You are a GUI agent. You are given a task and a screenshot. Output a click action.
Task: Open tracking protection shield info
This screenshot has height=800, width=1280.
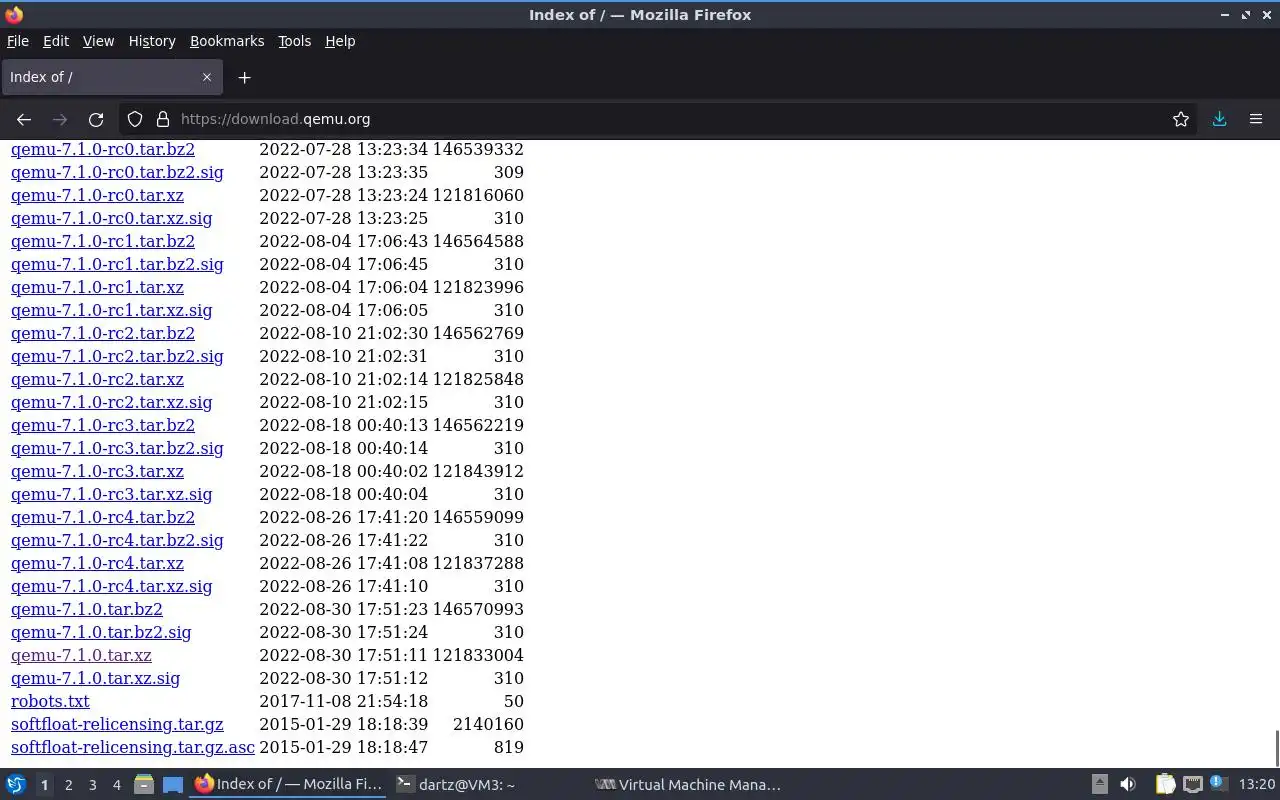click(x=135, y=119)
